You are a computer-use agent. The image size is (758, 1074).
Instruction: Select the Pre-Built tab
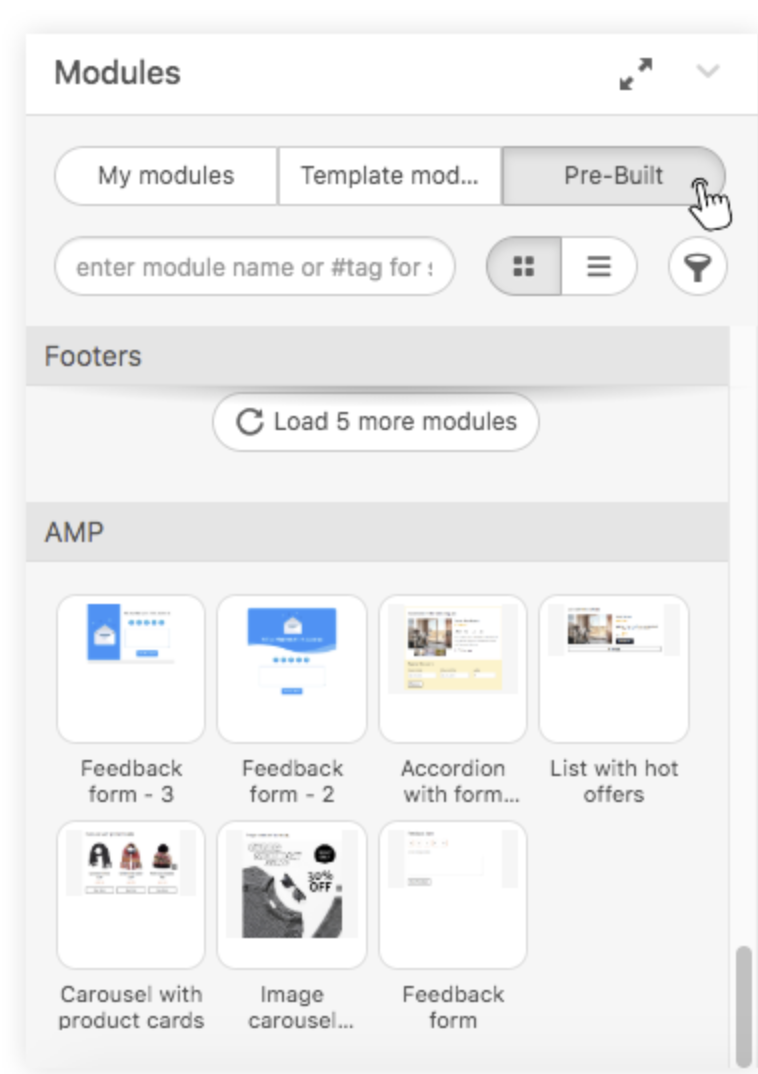(614, 175)
